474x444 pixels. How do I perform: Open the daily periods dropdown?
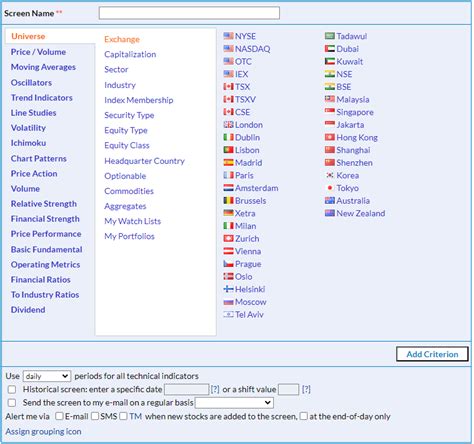coord(47,376)
